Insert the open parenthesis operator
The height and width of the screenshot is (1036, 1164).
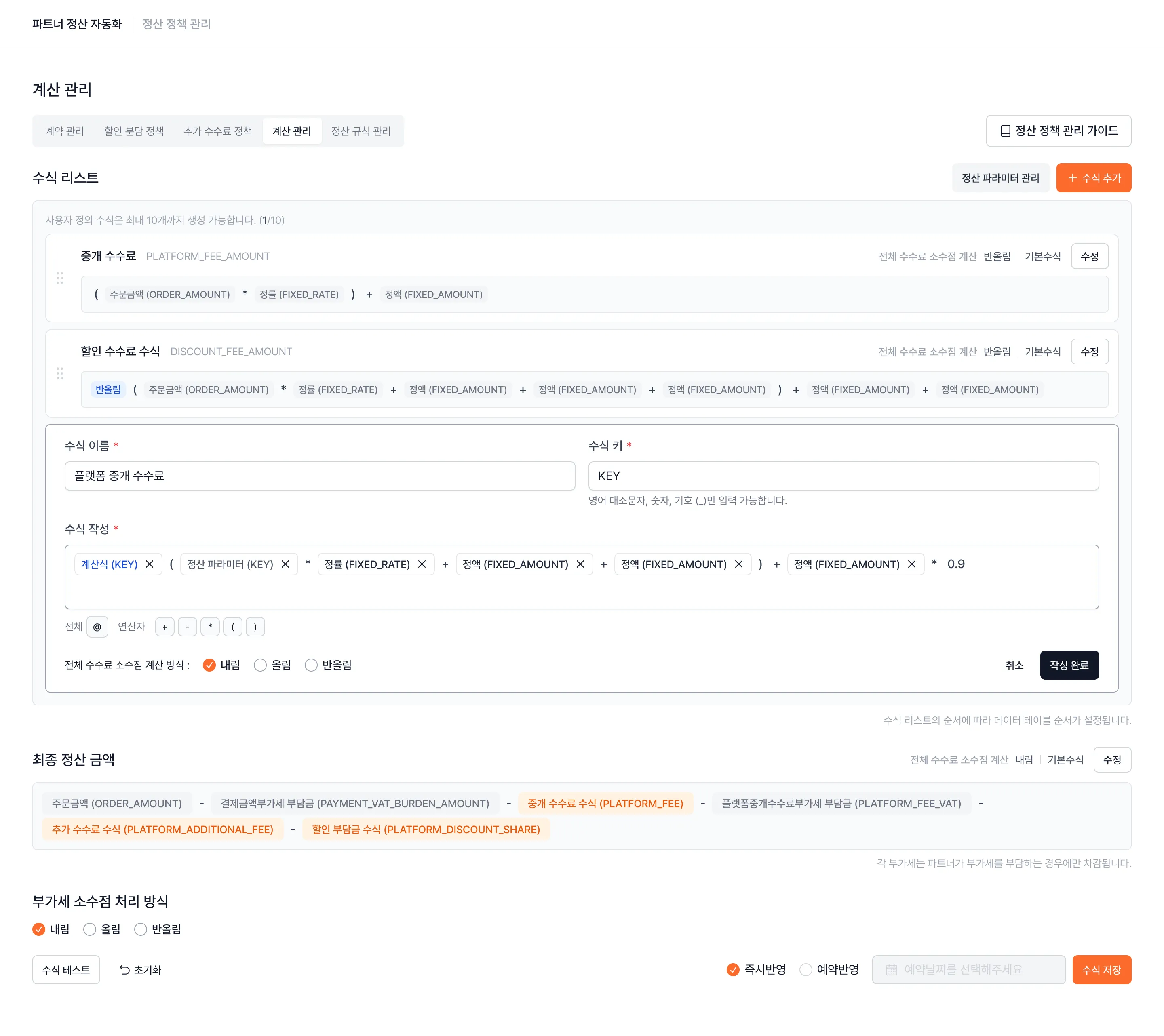232,627
